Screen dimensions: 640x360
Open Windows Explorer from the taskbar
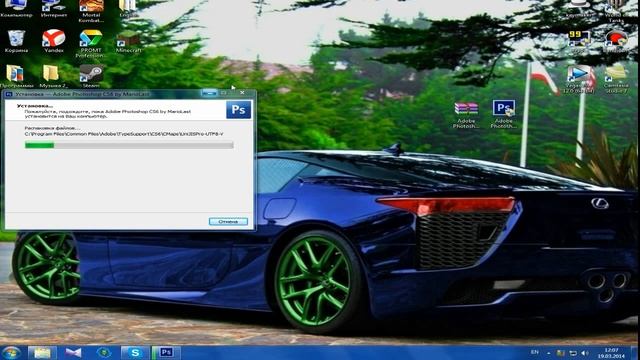click(42, 353)
